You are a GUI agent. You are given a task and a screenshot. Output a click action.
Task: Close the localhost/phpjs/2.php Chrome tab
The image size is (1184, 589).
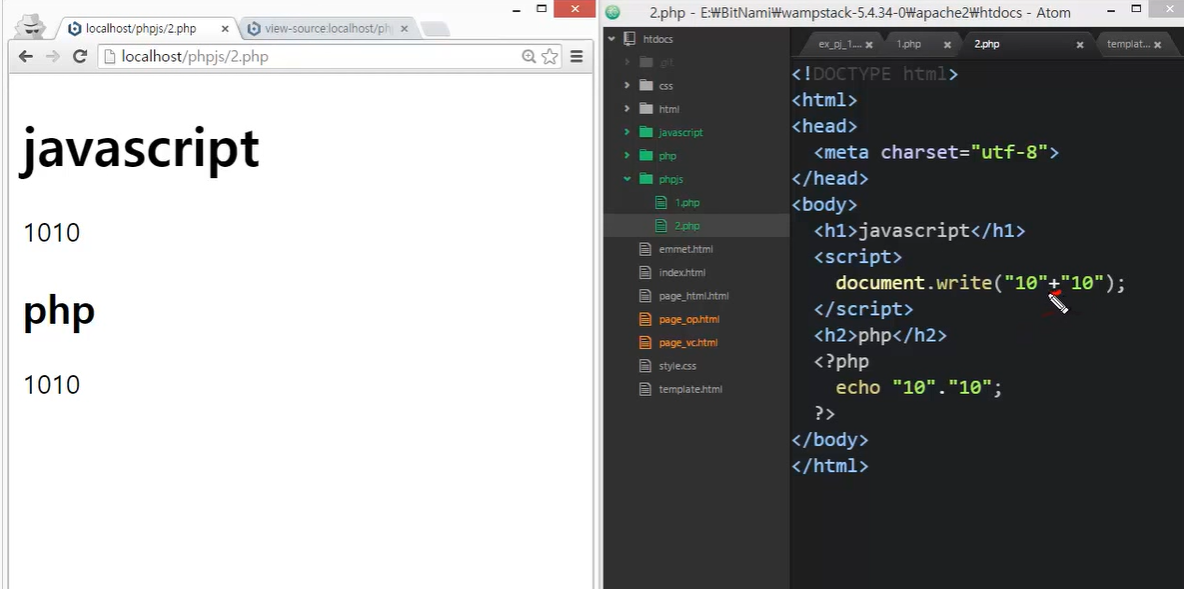224,29
